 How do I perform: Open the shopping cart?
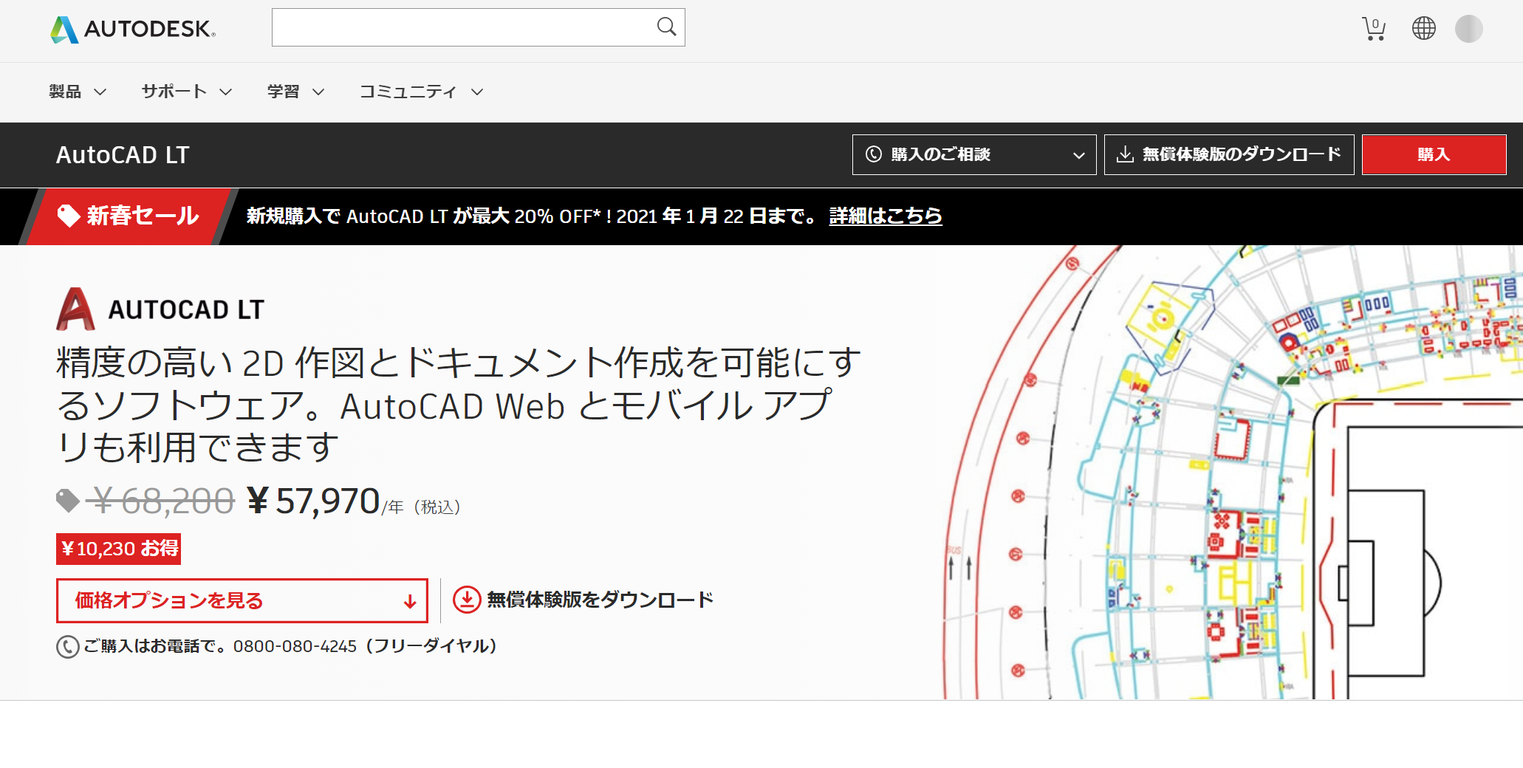[1374, 28]
